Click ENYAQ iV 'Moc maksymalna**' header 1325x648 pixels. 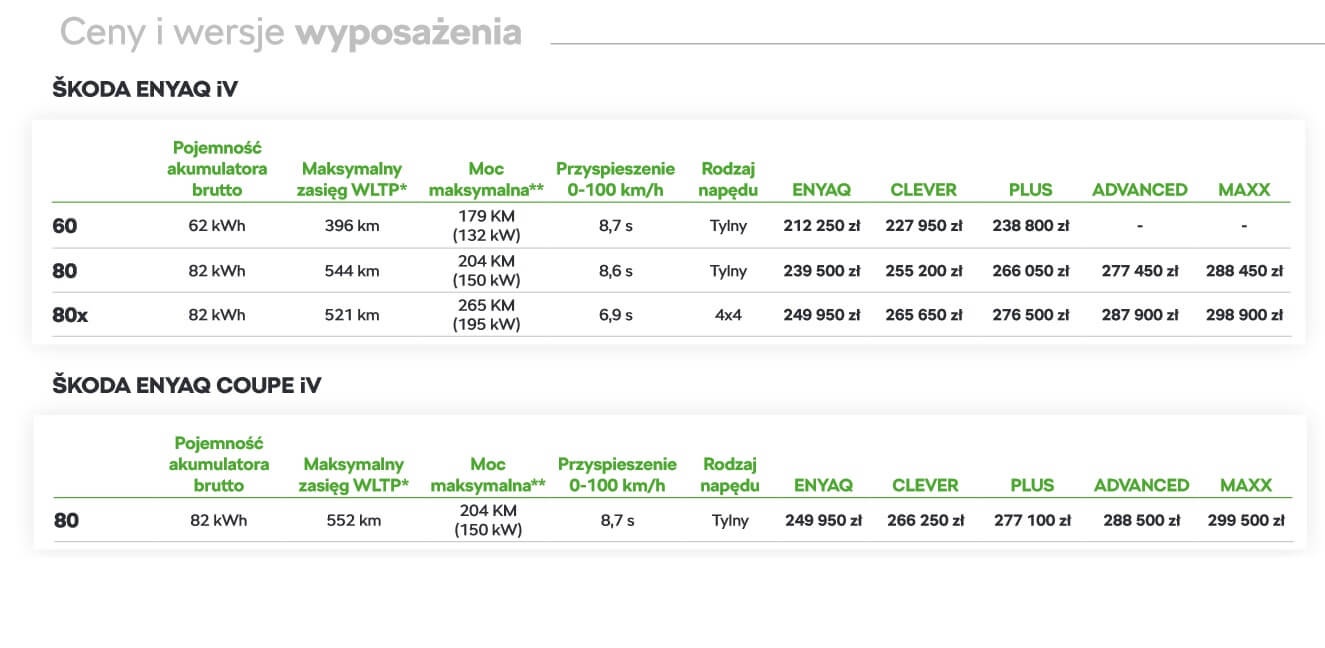(486, 179)
